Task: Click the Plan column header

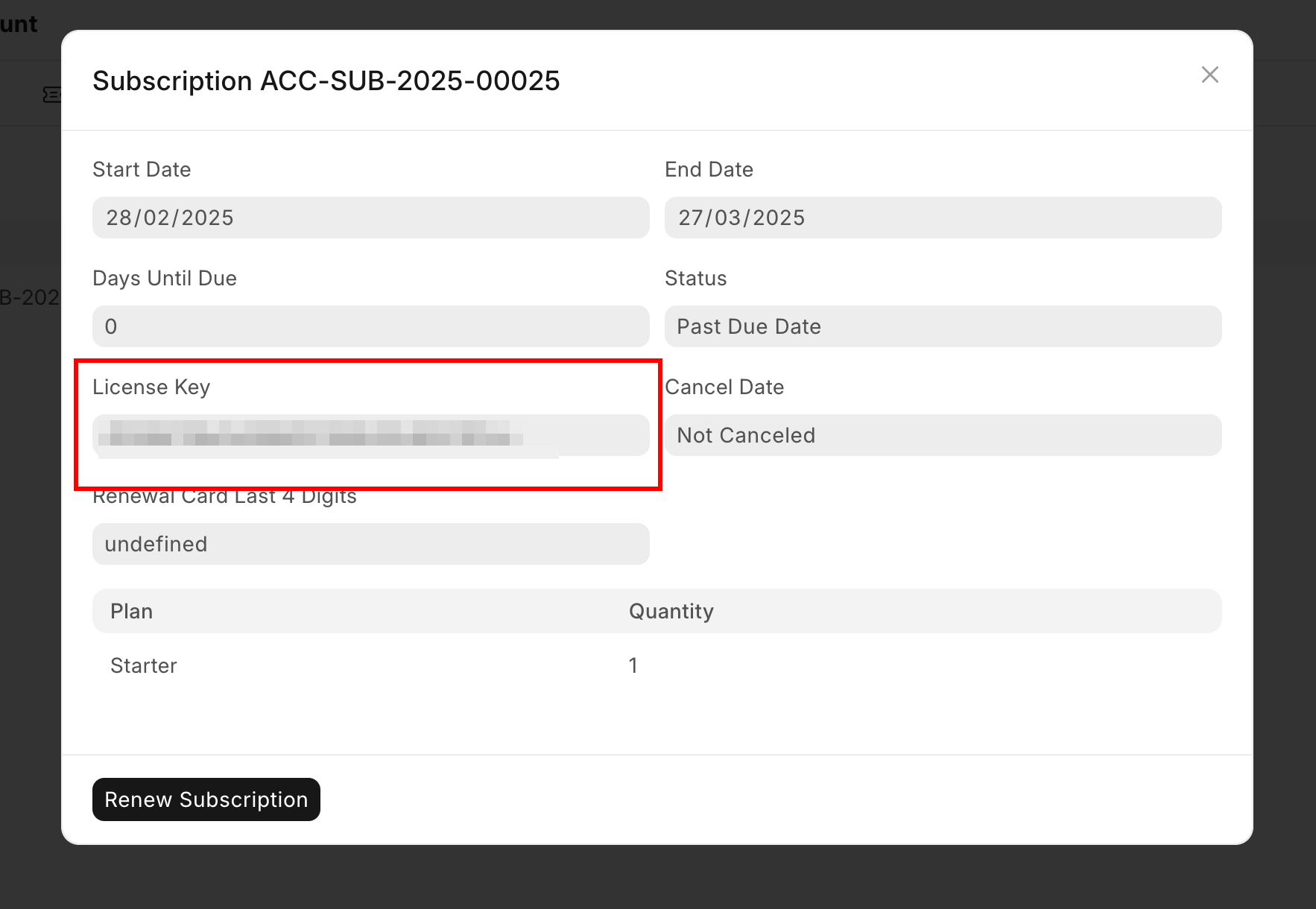Action: tap(132, 611)
